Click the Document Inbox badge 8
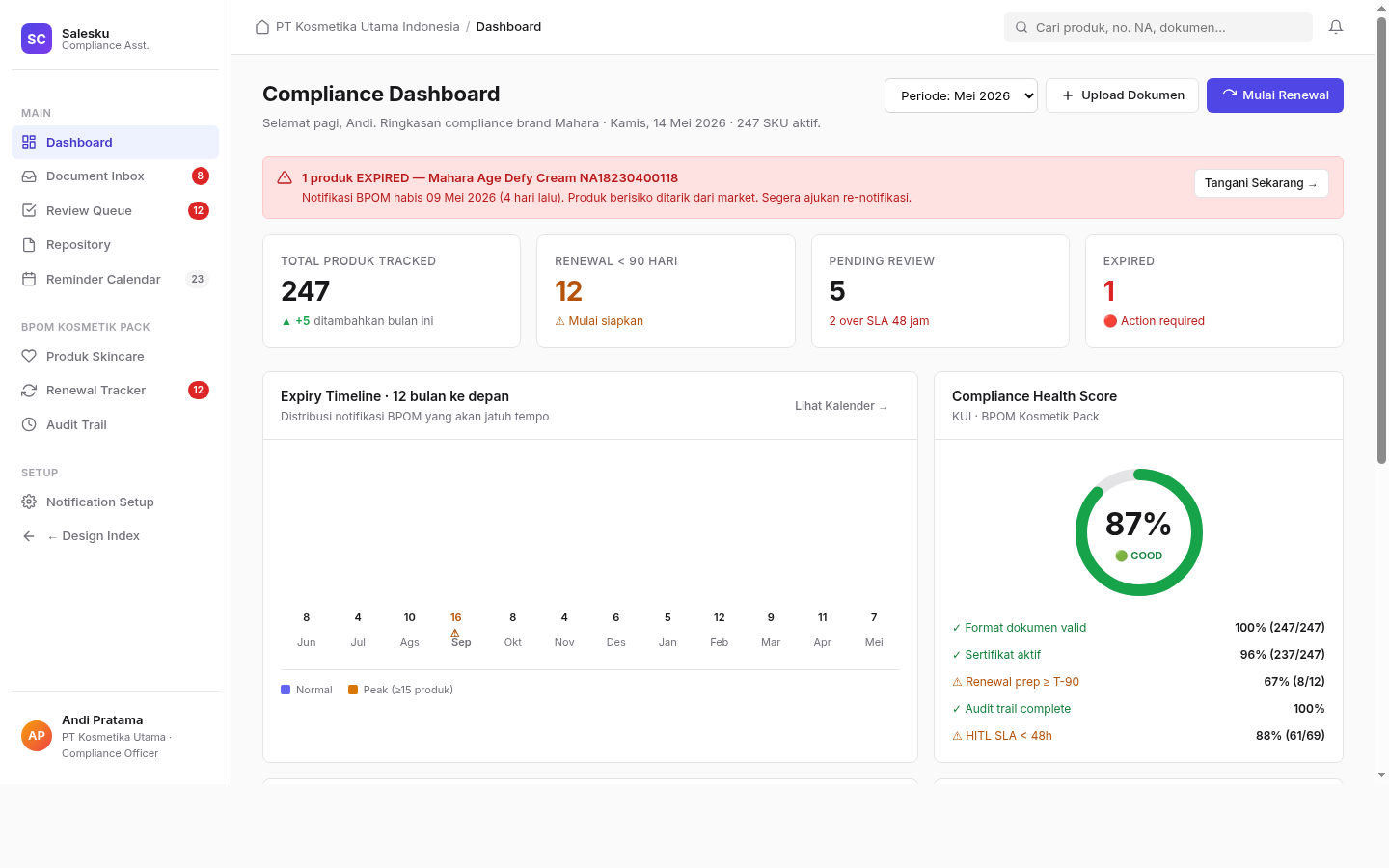The image size is (1389, 868). tap(201, 176)
